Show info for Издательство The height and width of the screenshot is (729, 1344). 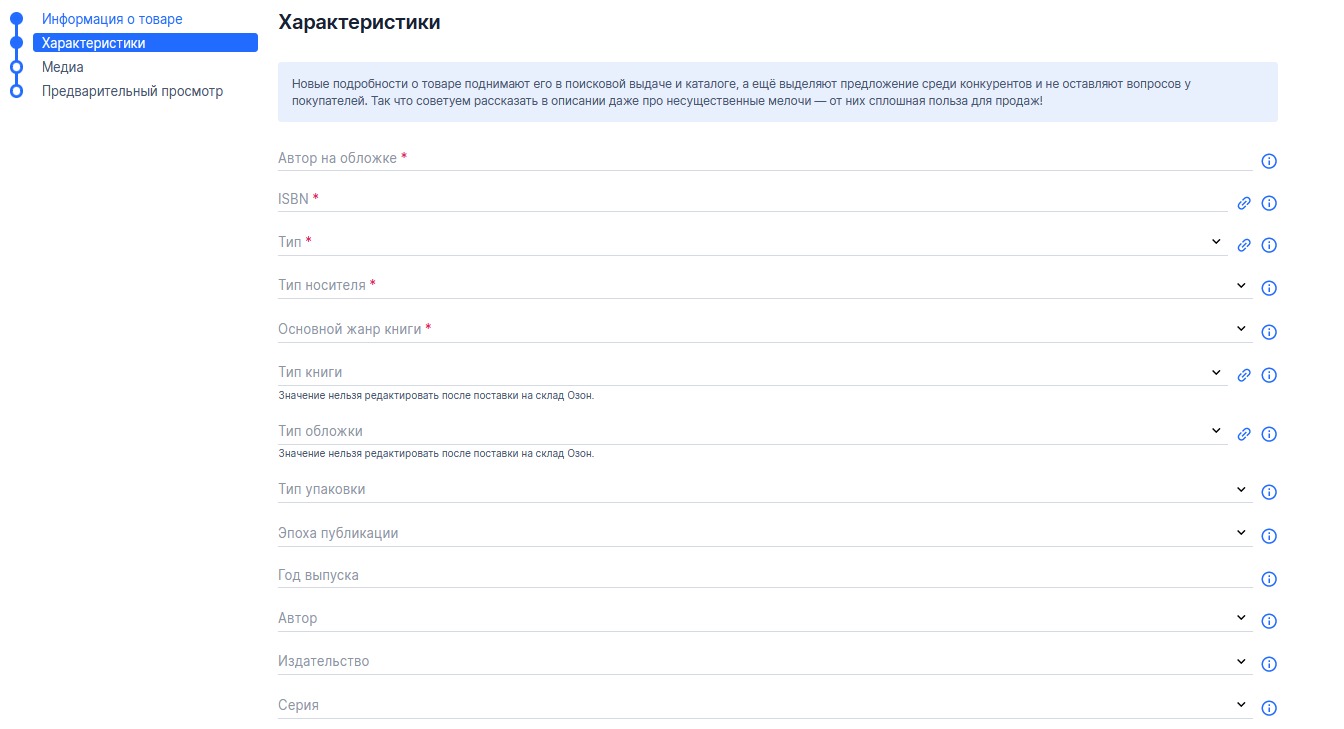[x=1269, y=664]
